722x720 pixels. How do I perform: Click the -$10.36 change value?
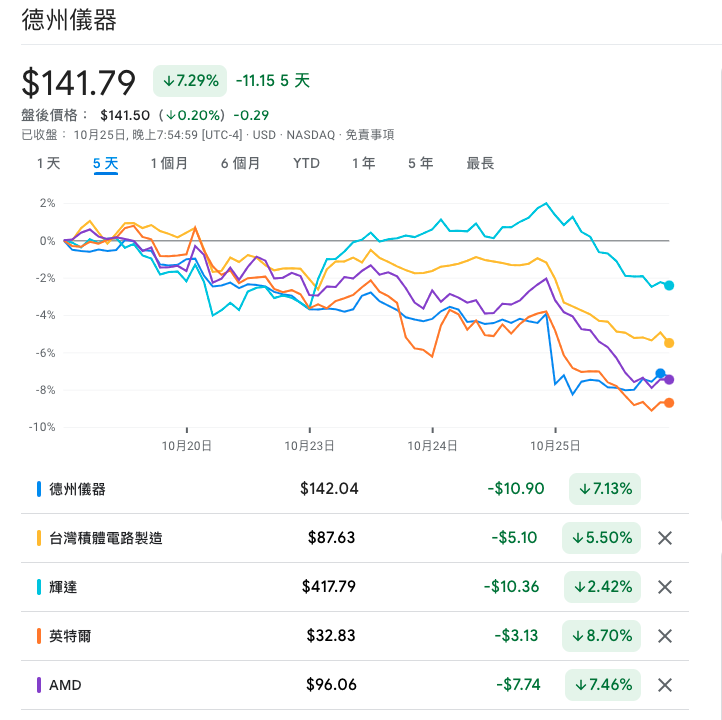(x=511, y=586)
